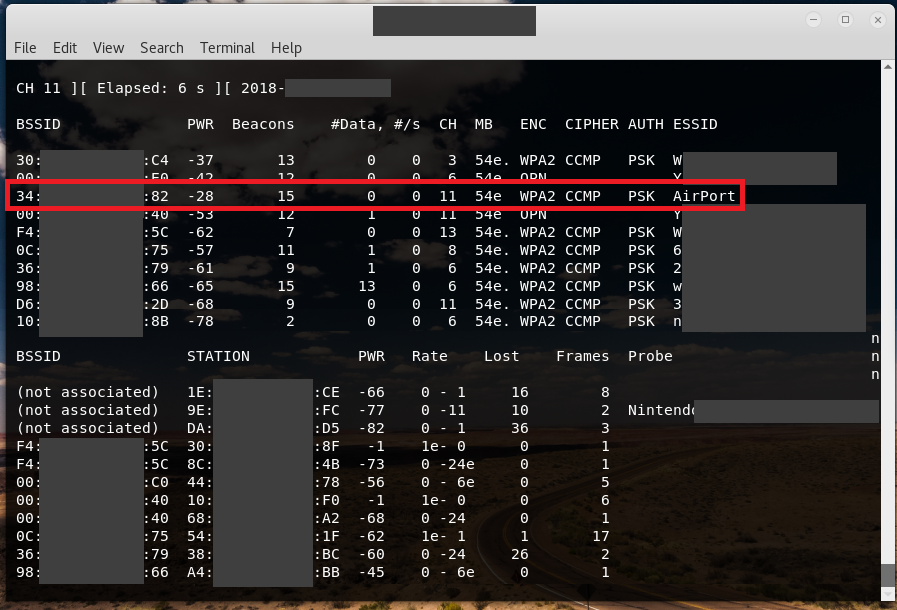Click the :8B BSSID suffix
897x610 pixels.
pyautogui.click(x=156, y=322)
